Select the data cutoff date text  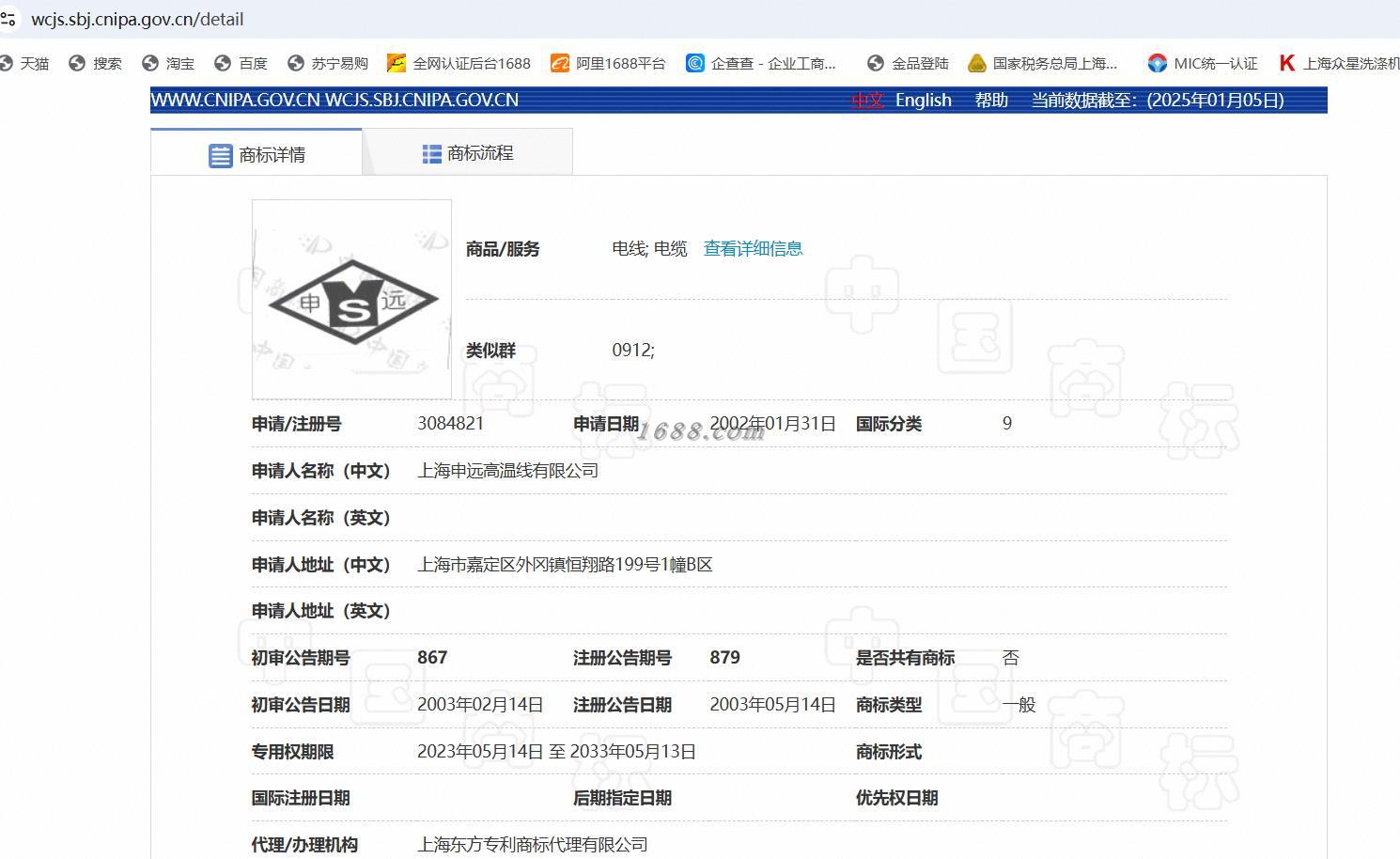[1158, 100]
